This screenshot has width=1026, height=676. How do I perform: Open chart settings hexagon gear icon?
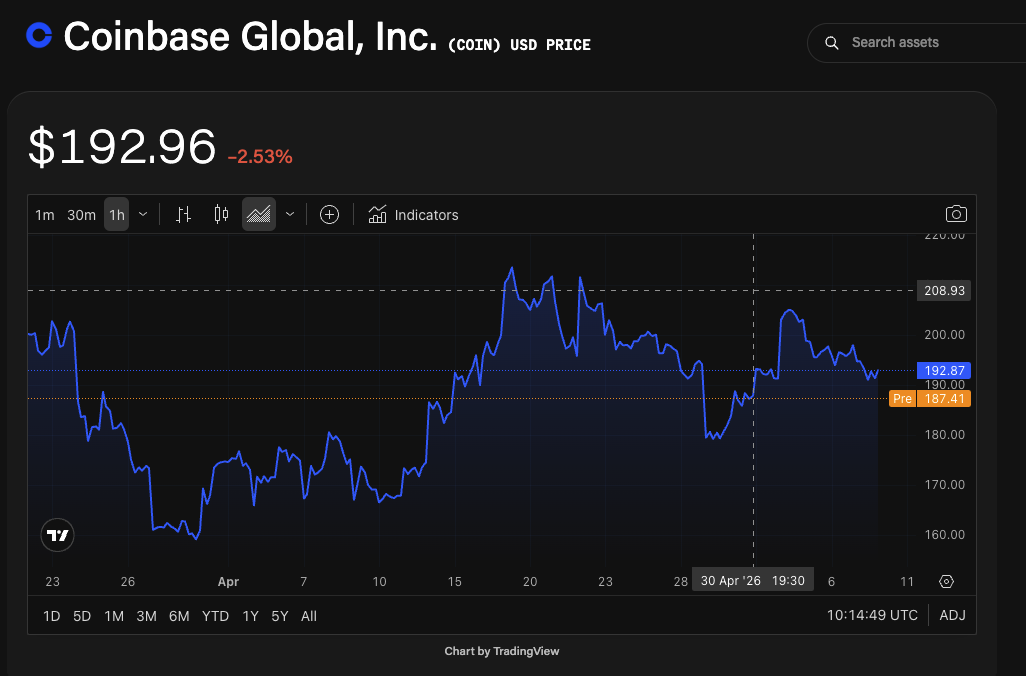point(946,581)
